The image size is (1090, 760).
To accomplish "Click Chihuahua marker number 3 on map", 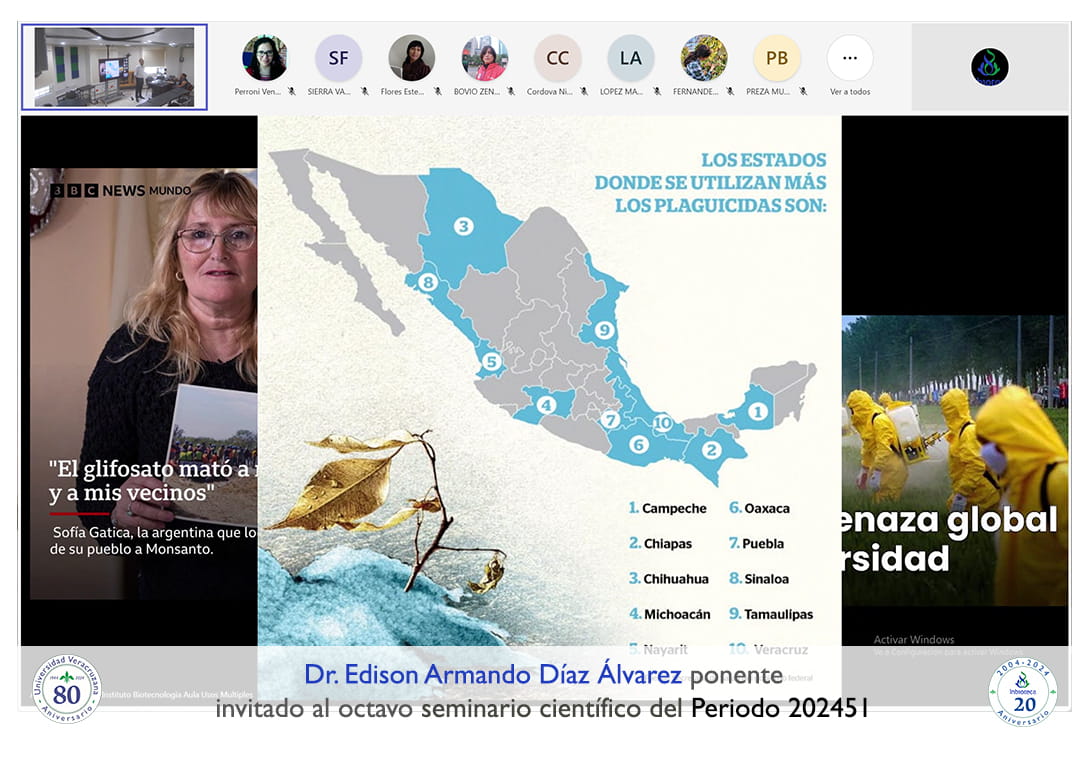I will pos(463,226).
